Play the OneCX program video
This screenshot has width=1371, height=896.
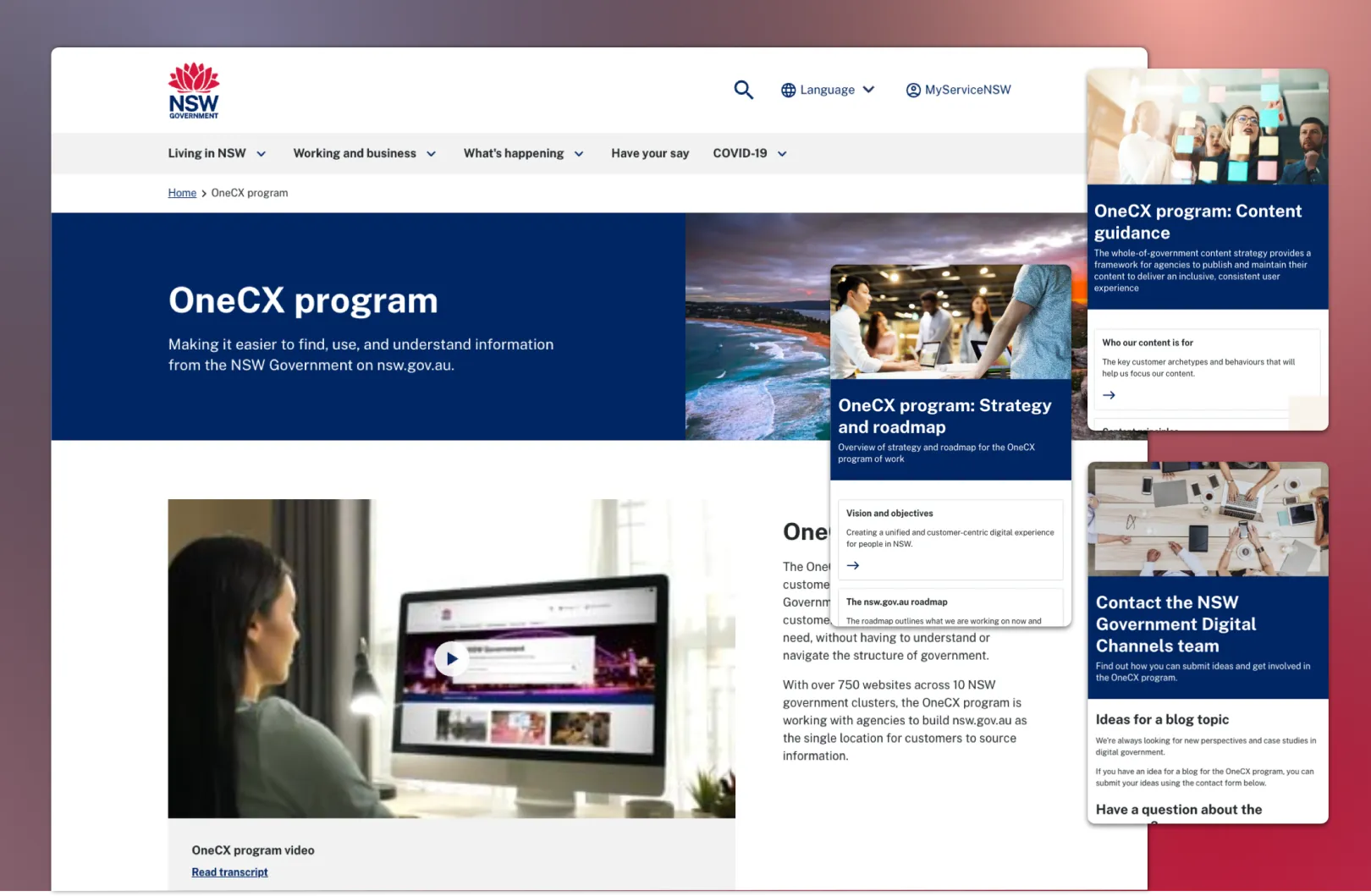451,658
